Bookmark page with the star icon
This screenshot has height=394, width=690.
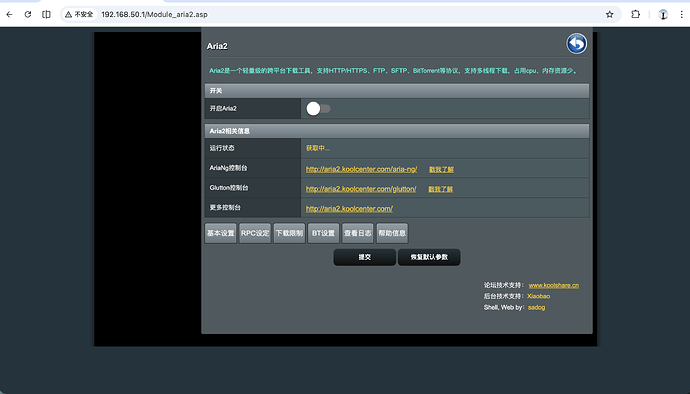pos(609,15)
